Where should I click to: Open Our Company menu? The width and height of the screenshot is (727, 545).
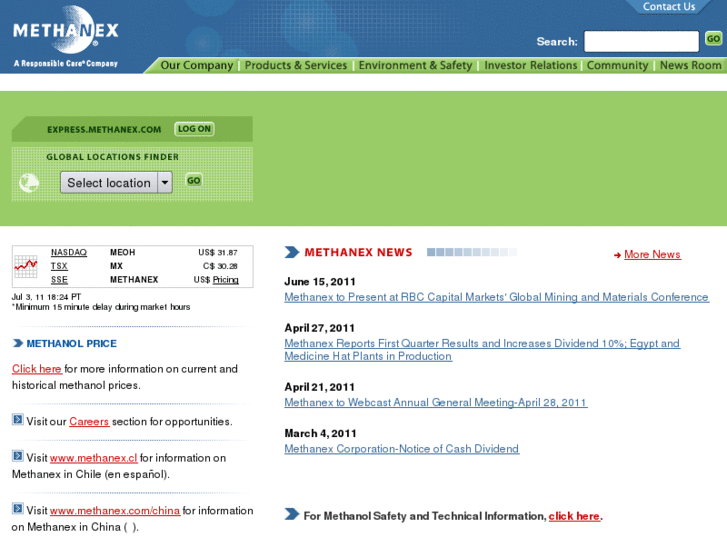(197, 65)
